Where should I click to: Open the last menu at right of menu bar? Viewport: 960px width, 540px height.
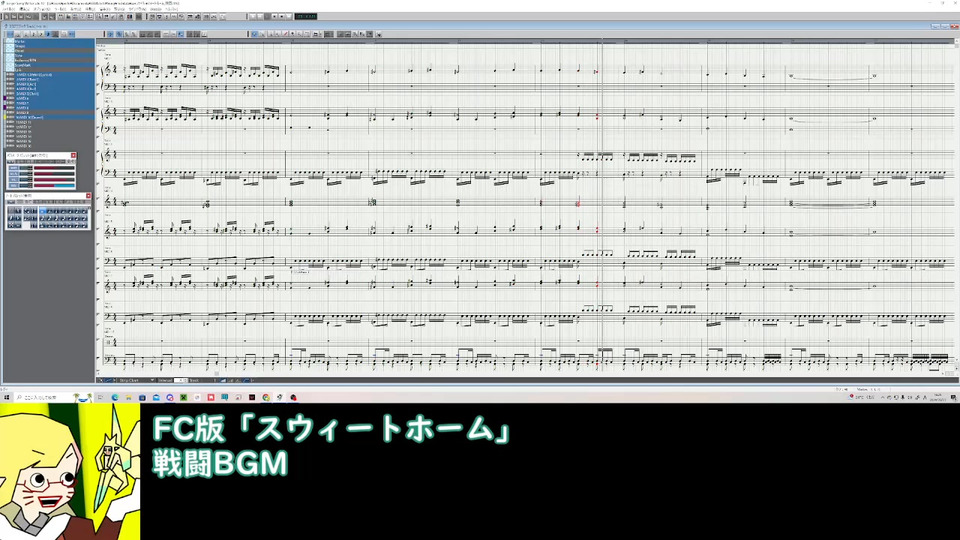pos(171,9)
